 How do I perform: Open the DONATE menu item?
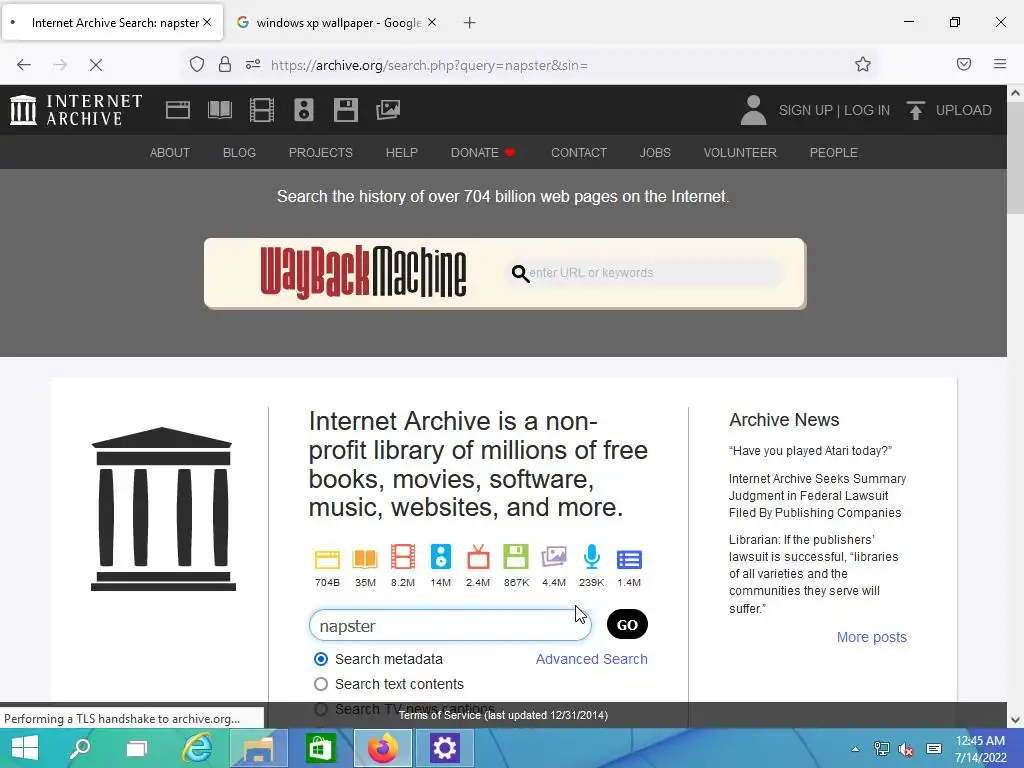coord(483,152)
